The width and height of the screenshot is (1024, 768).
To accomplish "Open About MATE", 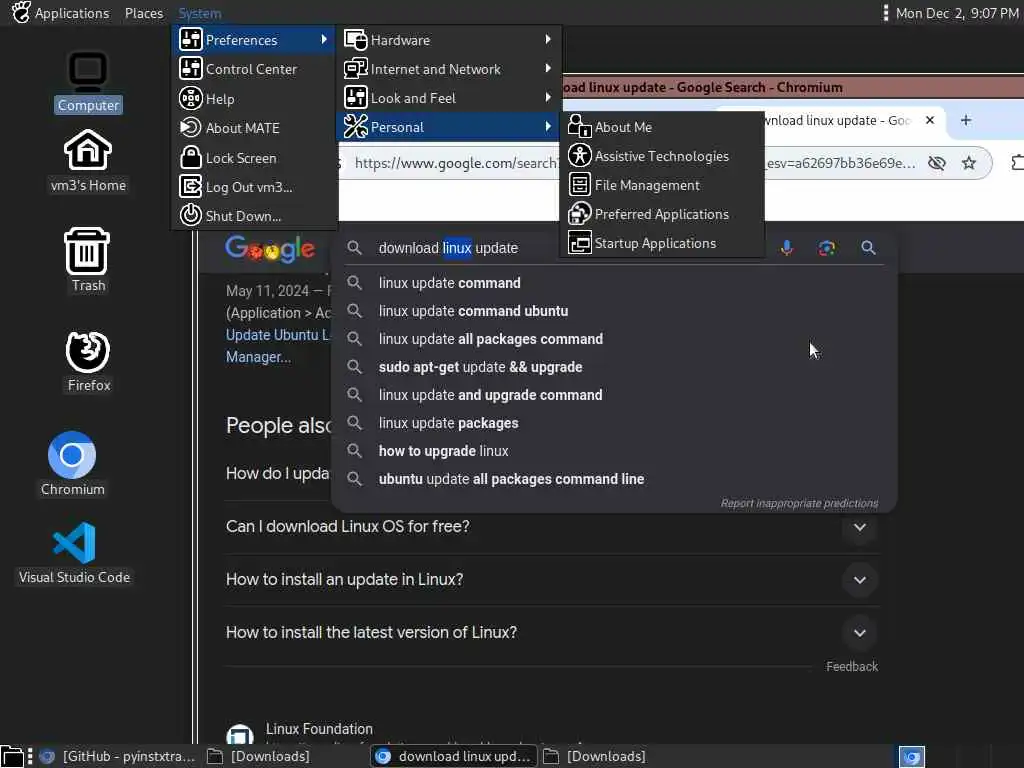I will point(253,127).
